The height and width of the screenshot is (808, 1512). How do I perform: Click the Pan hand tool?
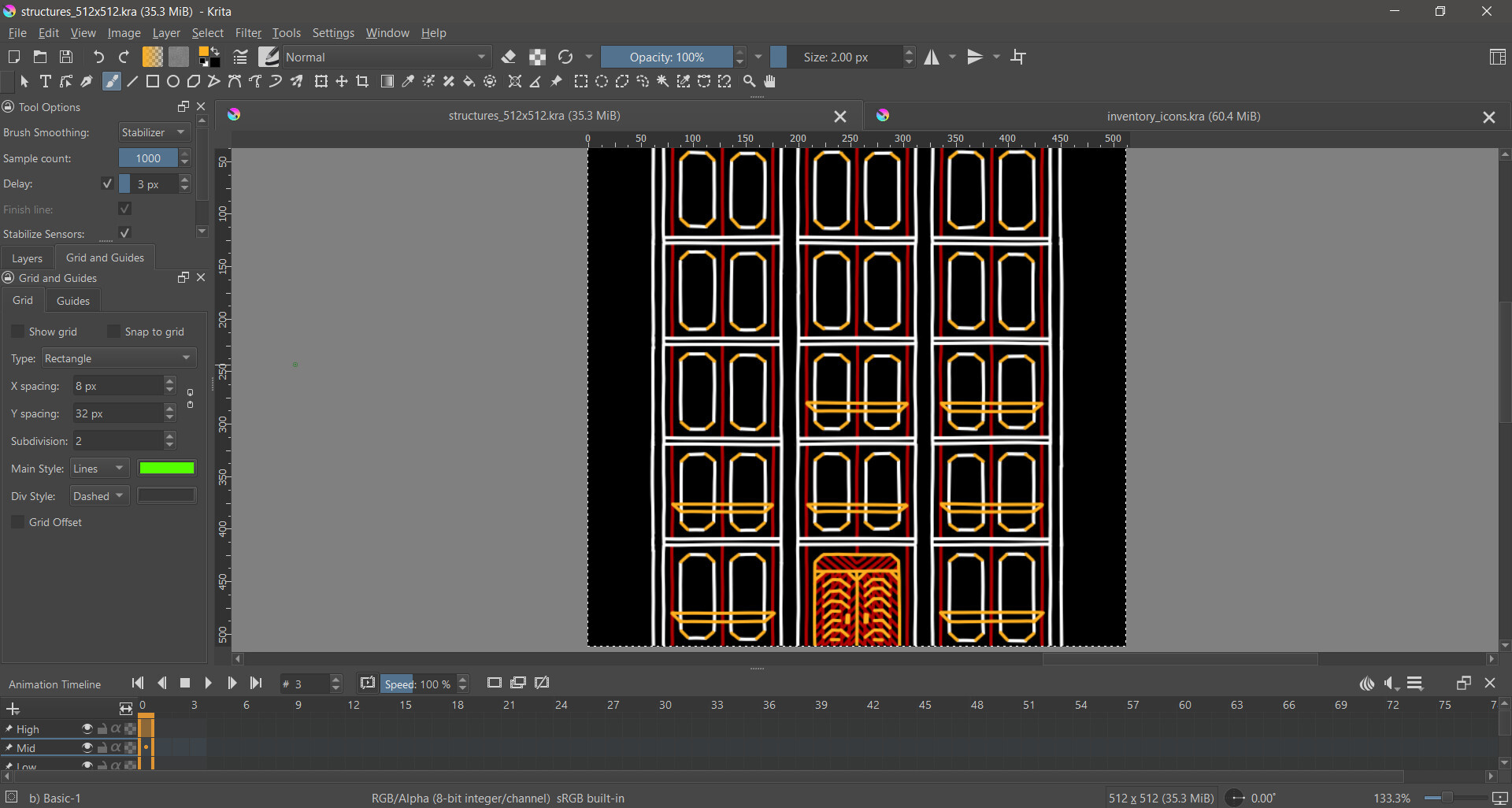coord(770,82)
